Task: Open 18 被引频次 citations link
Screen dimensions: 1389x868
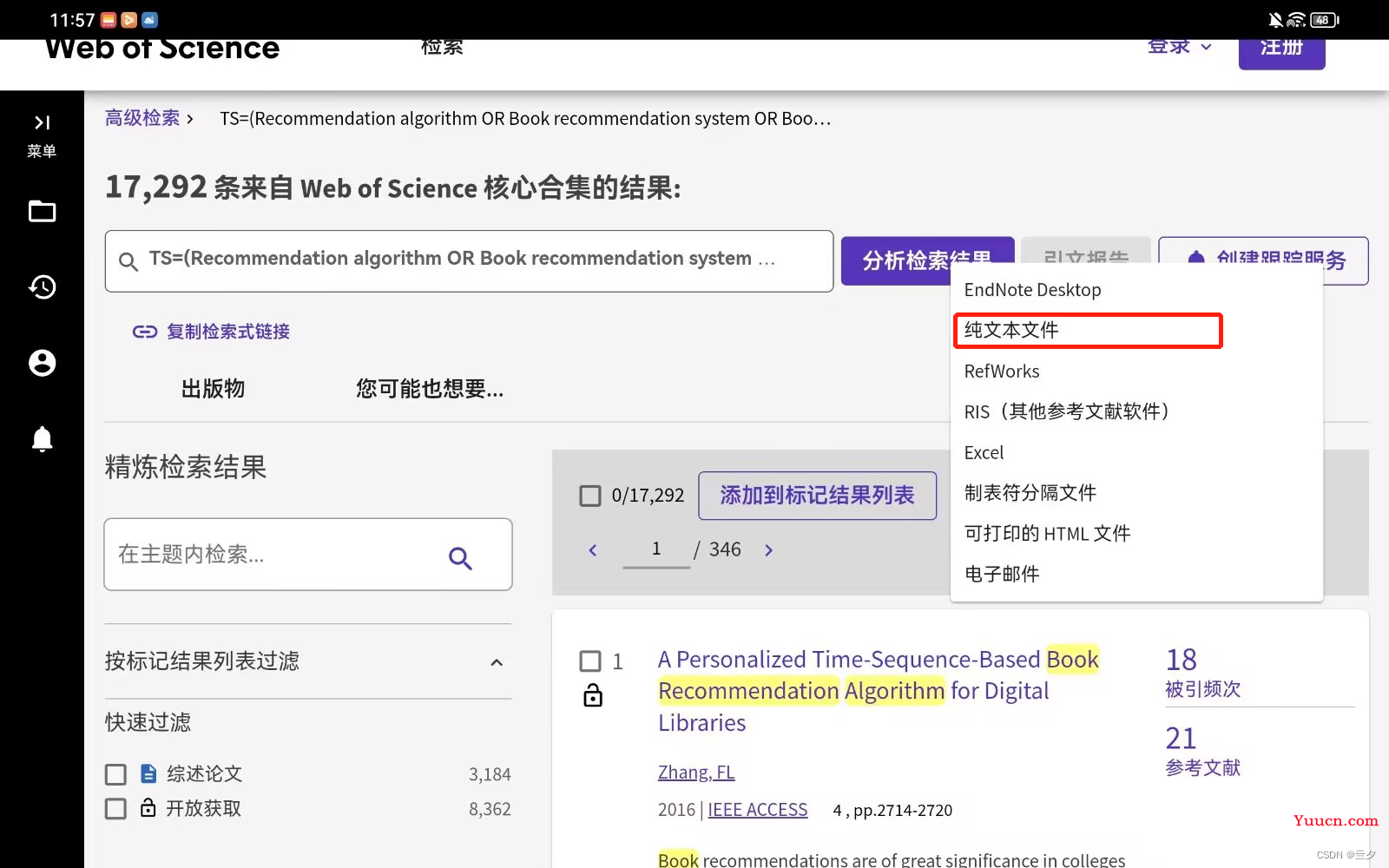Action: pos(1202,673)
